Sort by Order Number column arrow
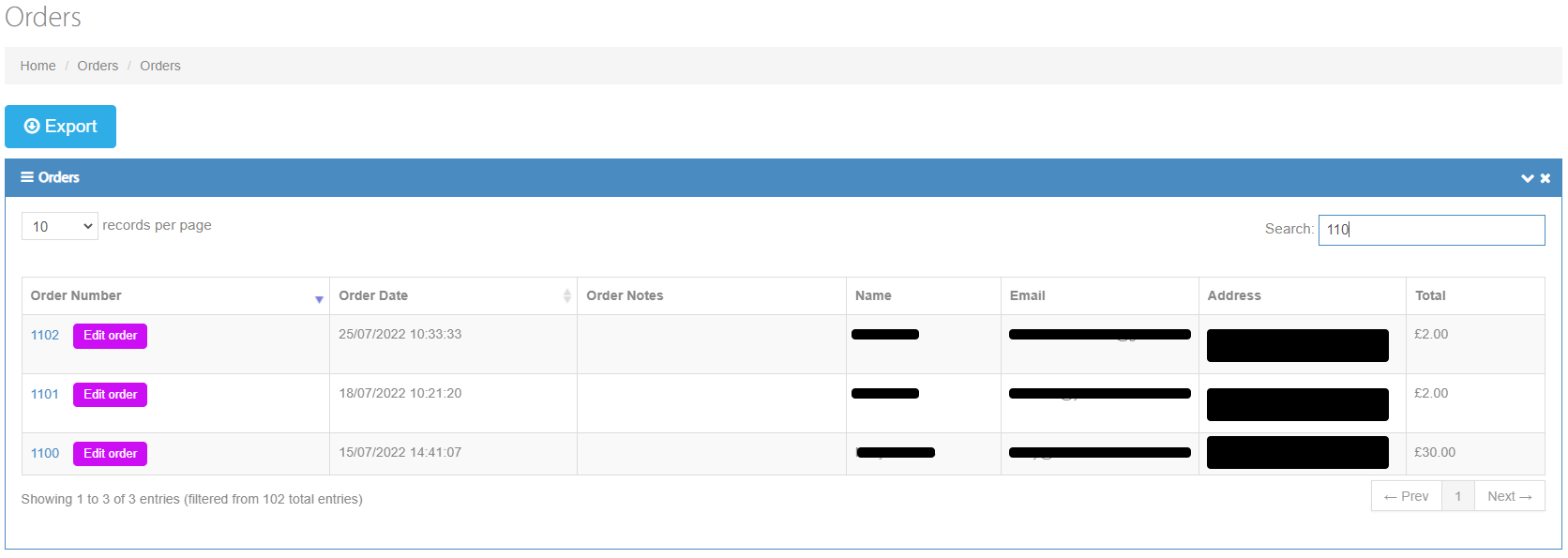The image size is (1568, 558). click(319, 298)
